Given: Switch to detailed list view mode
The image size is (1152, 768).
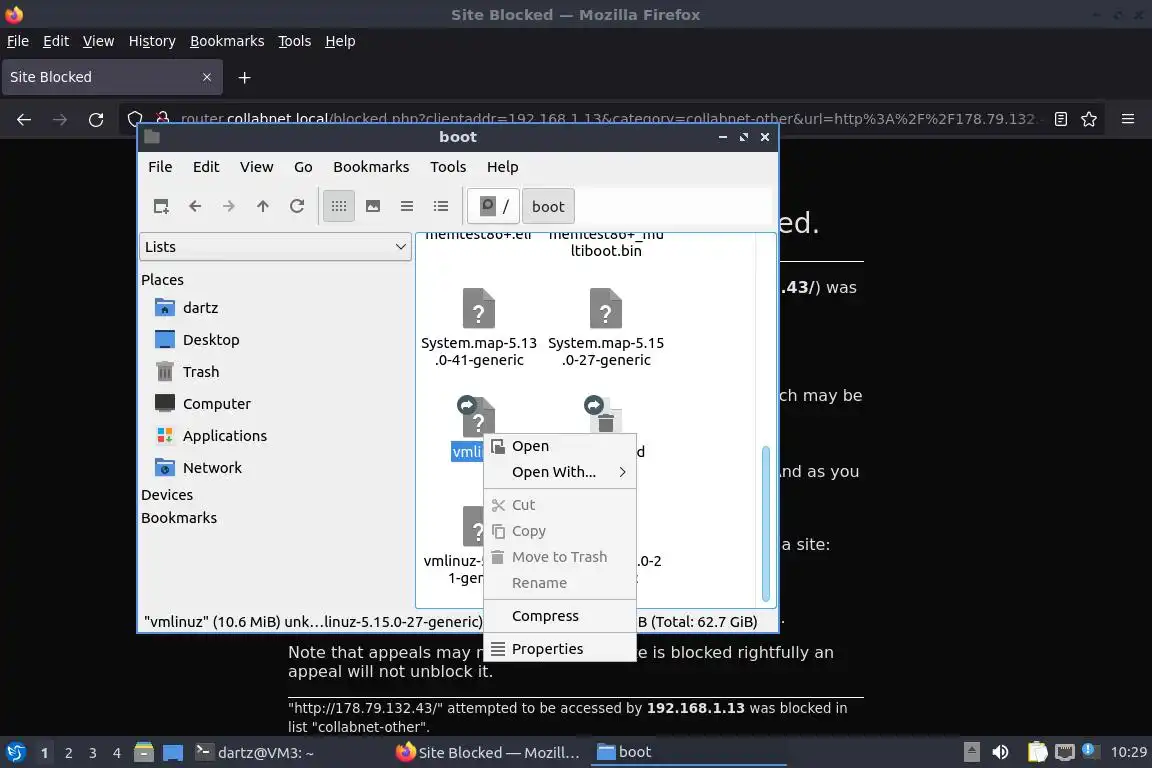Looking at the screenshot, I should pyautogui.click(x=441, y=207).
